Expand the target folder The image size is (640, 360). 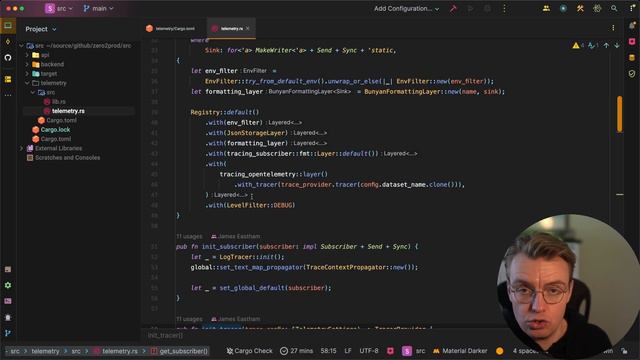tap(27, 73)
